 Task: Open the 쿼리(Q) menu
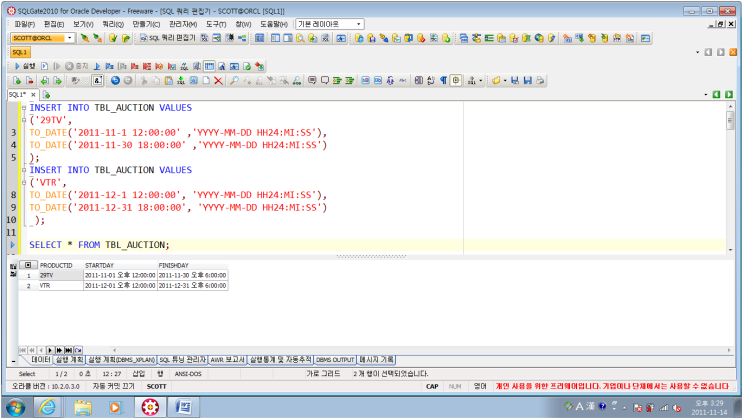pyautogui.click(x=113, y=24)
